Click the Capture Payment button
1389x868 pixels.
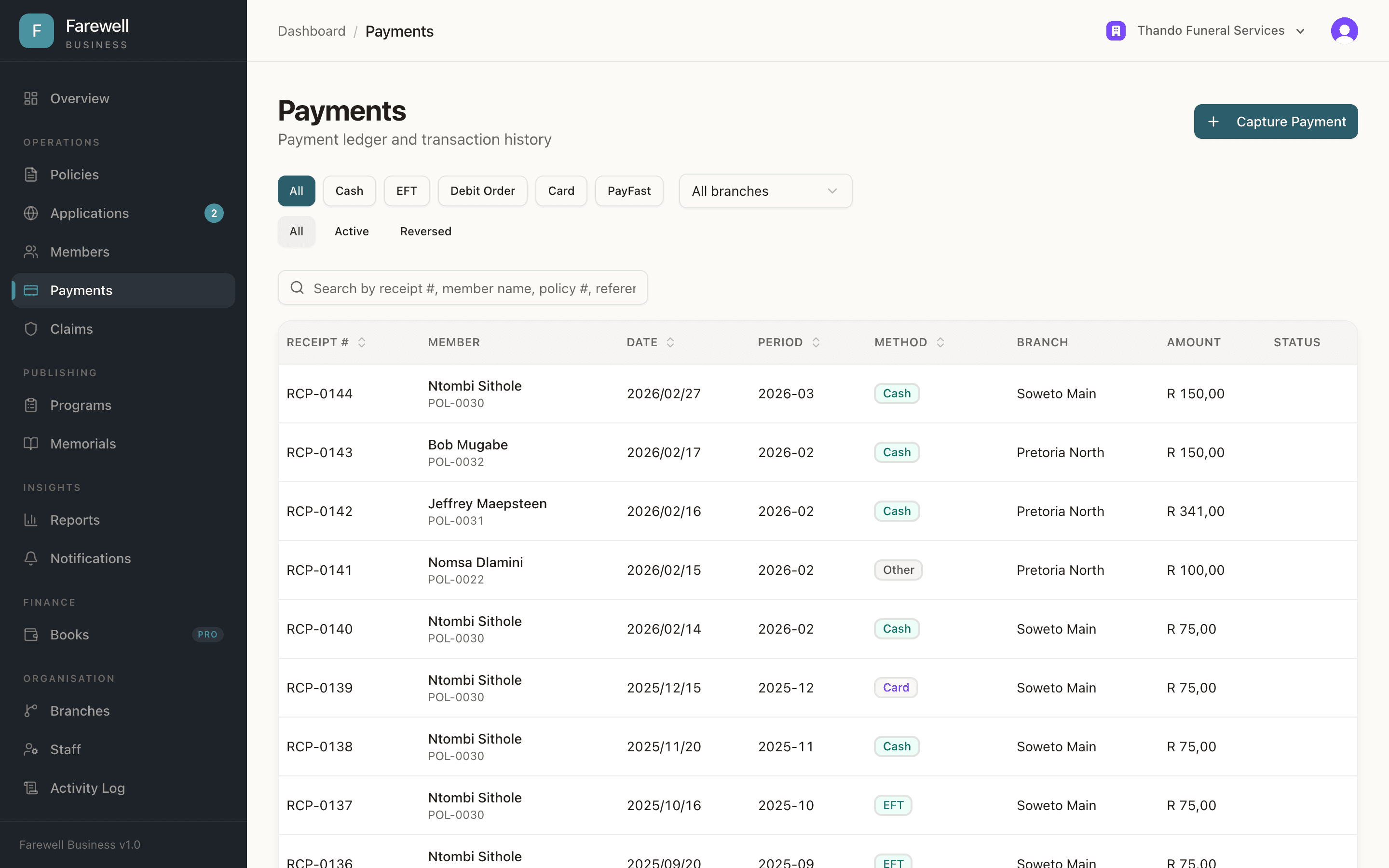(x=1275, y=122)
